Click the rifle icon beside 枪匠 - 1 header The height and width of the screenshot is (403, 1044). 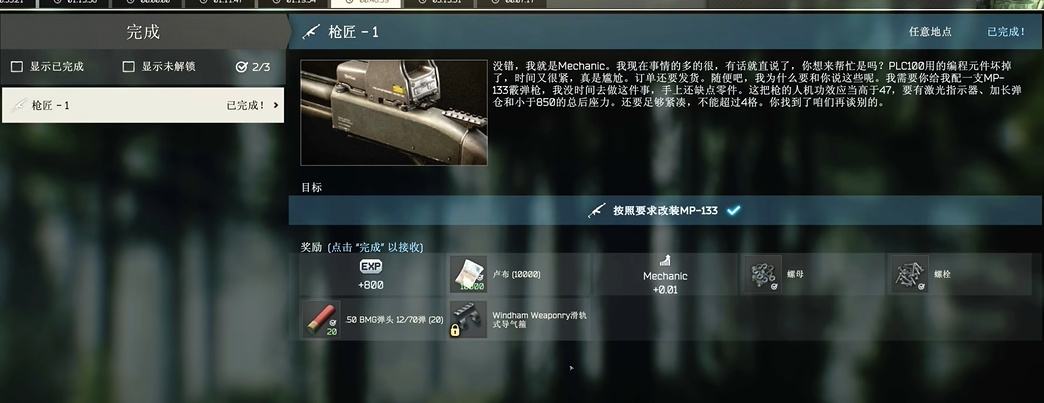click(x=311, y=31)
